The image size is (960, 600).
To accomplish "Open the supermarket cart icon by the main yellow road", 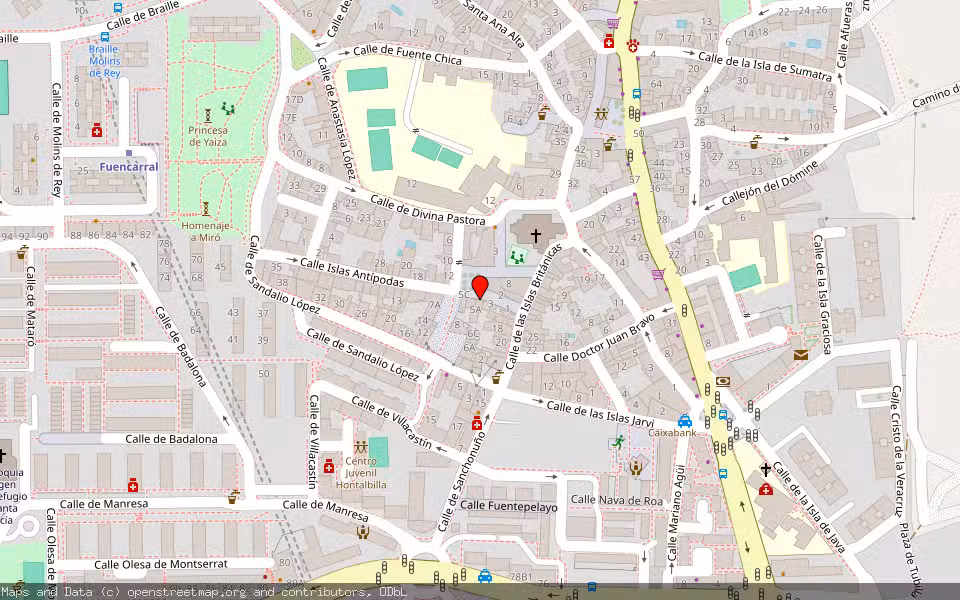I will (x=612, y=23).
